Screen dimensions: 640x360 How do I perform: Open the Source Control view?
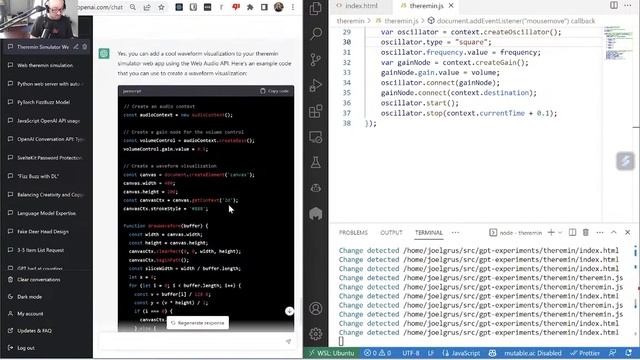click(316, 60)
